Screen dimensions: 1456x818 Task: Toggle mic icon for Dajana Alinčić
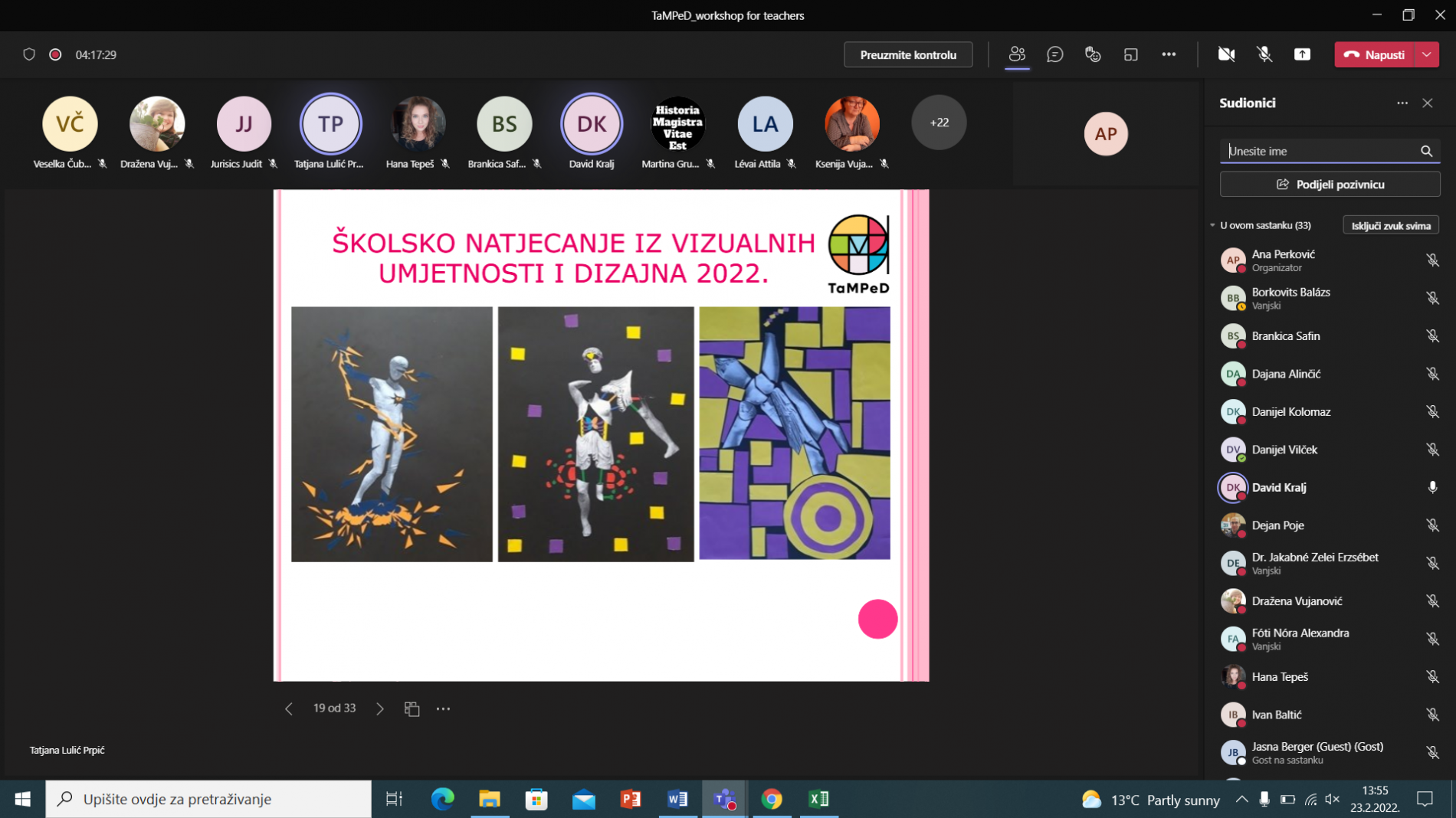pos(1432,374)
